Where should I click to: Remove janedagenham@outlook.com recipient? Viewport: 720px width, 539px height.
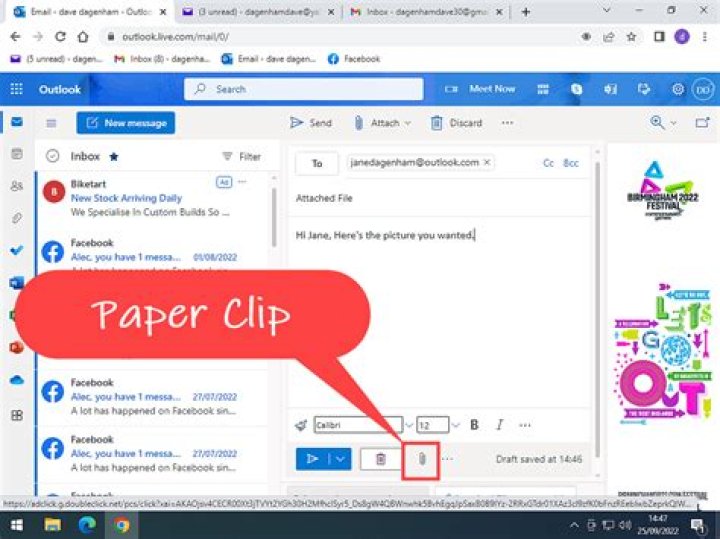pyautogui.click(x=487, y=162)
